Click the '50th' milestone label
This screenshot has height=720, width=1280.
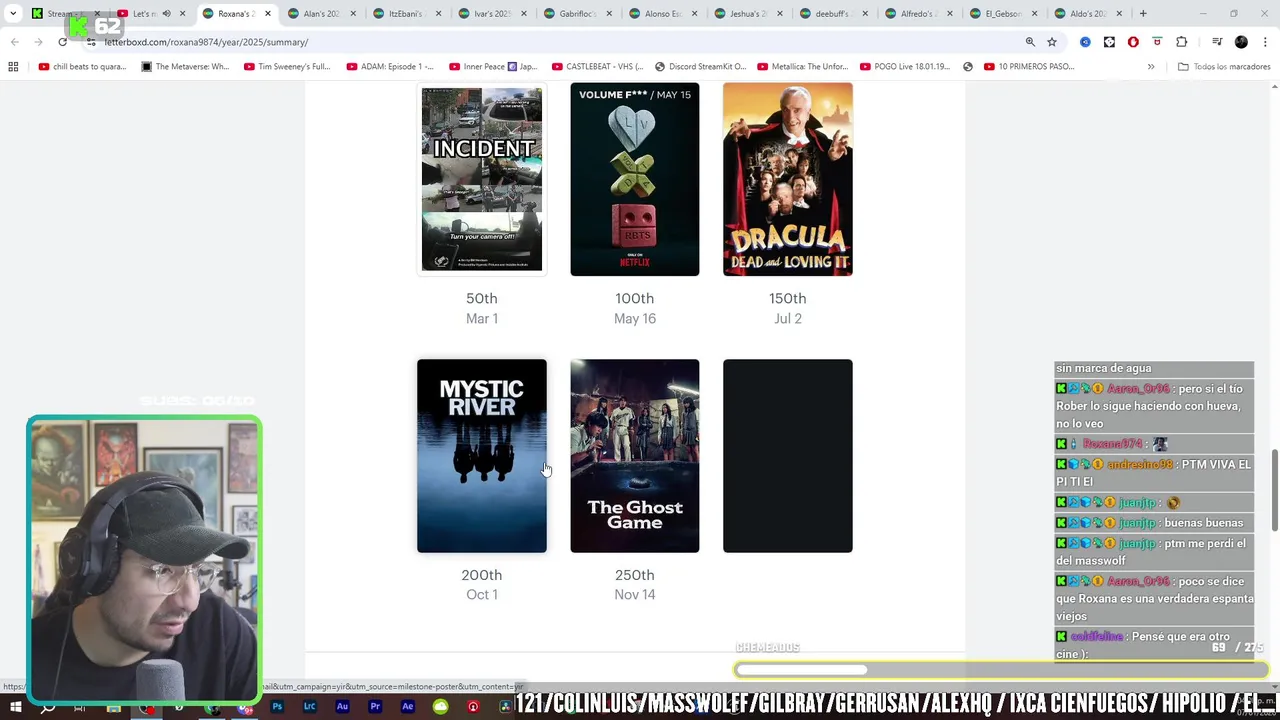point(482,298)
